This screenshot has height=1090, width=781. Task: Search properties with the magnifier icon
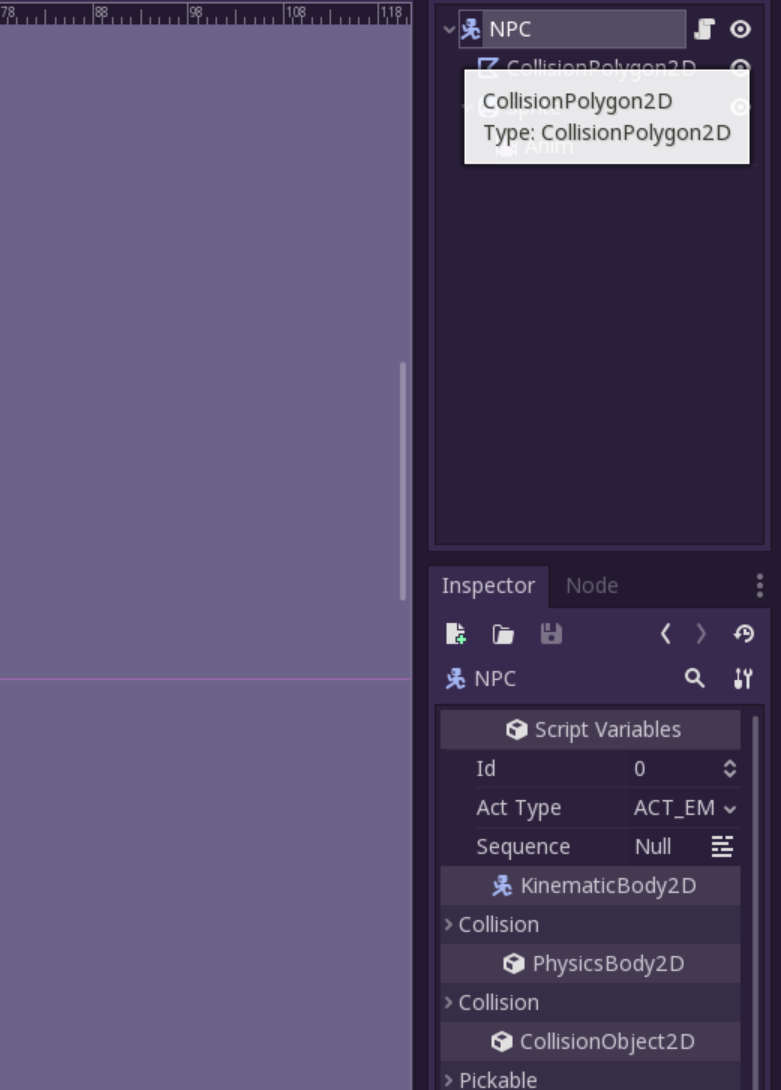pos(694,678)
